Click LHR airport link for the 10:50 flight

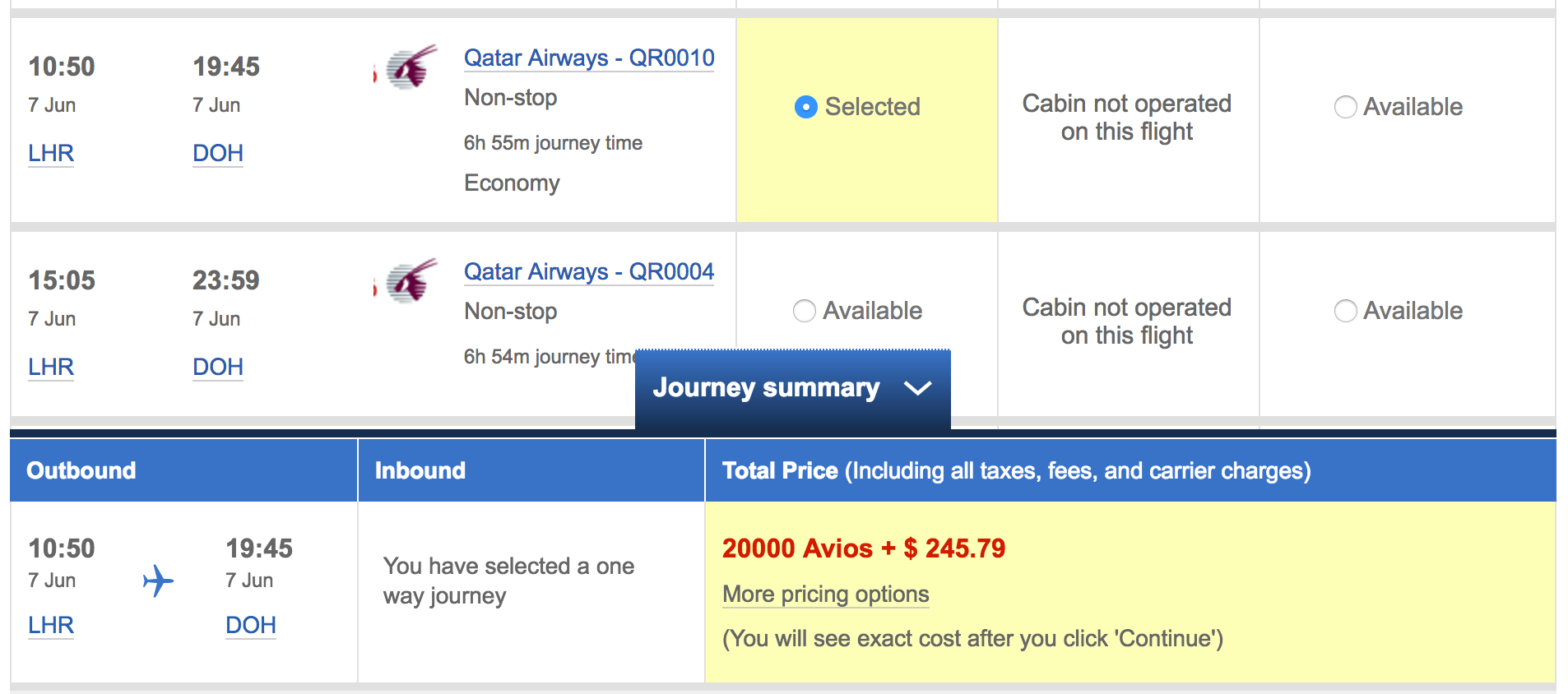click(x=51, y=154)
